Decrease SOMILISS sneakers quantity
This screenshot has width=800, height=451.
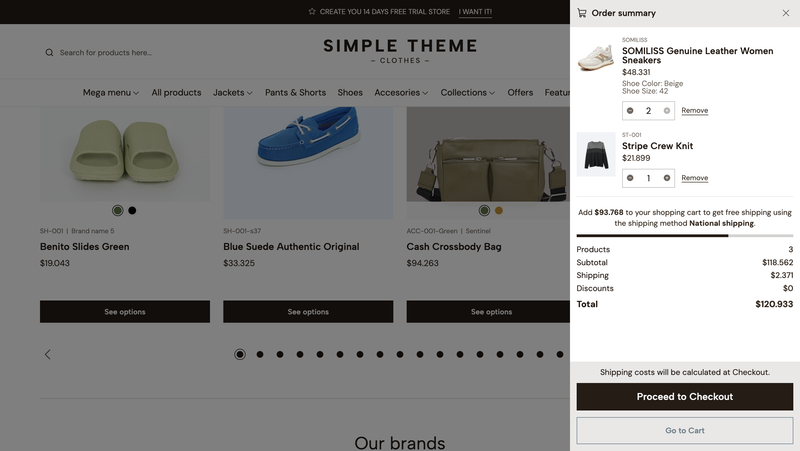click(630, 111)
